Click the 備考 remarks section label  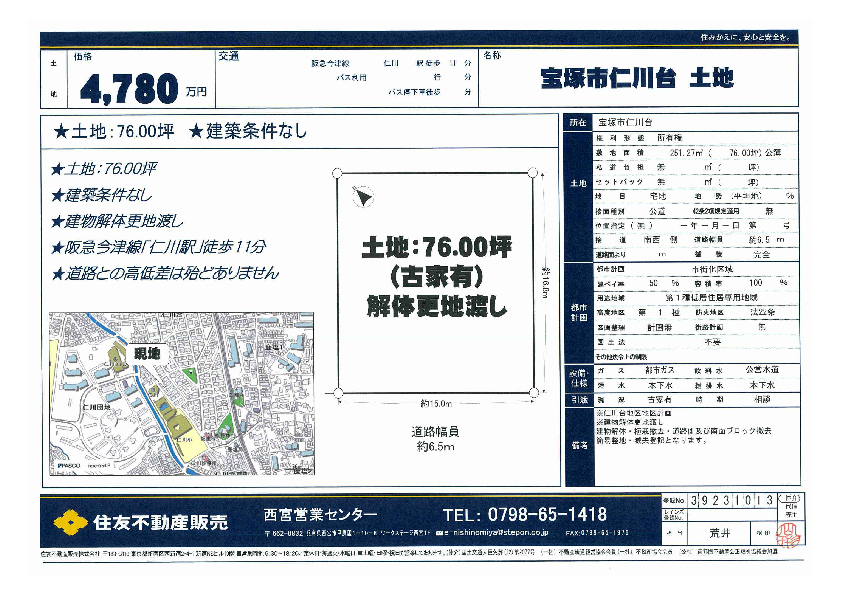click(578, 441)
